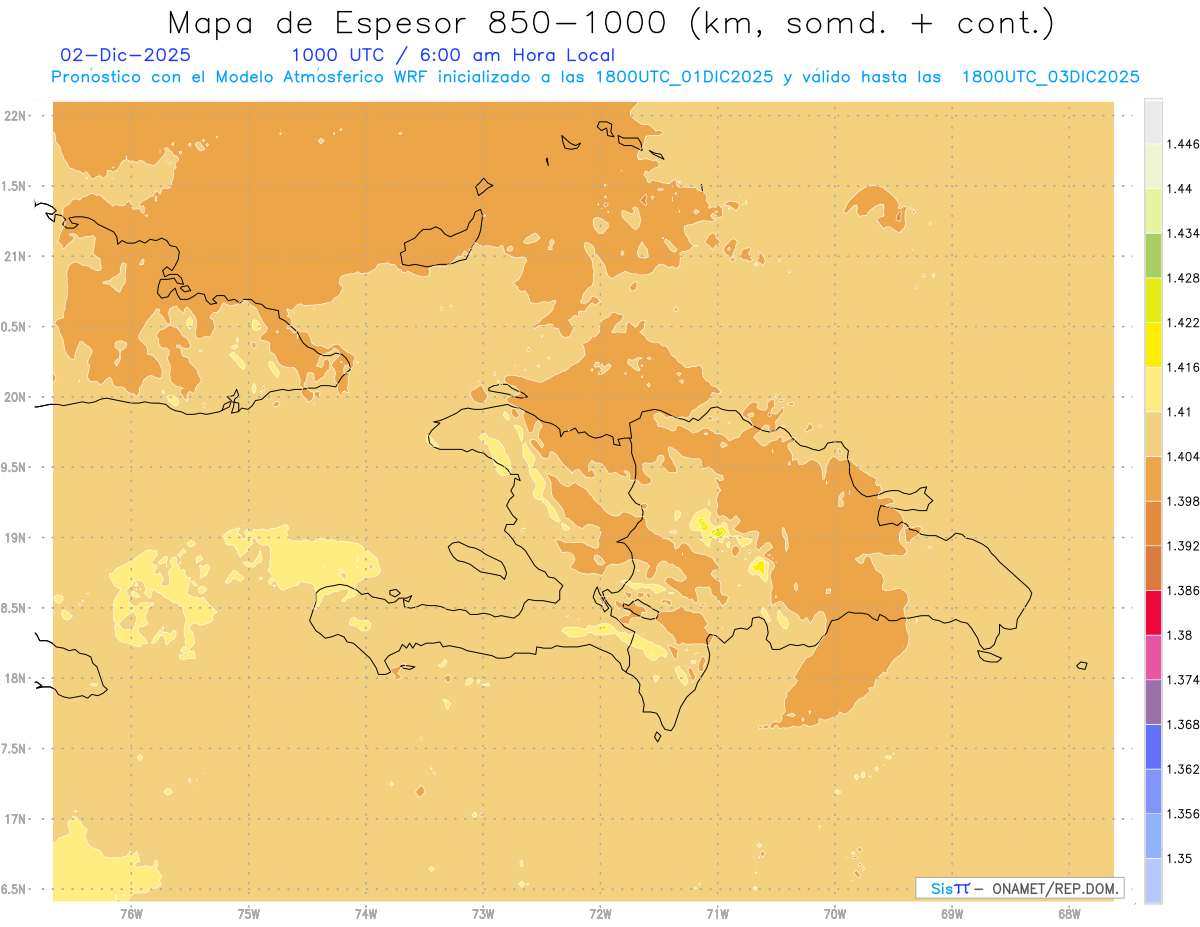Click the "69W" longitude axis label

pos(952,913)
